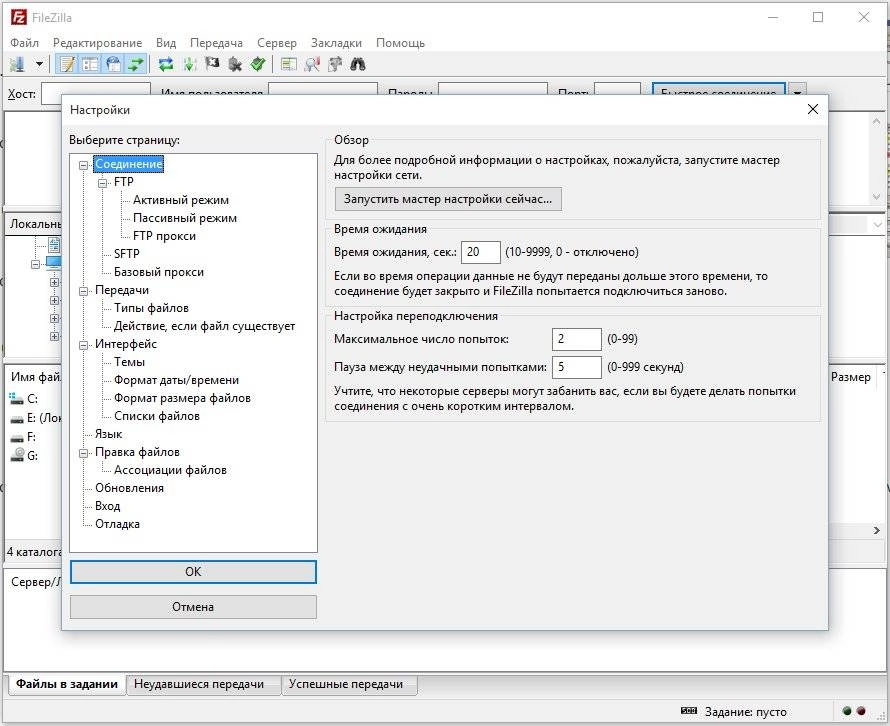Select Пассивный режим settings page
Image resolution: width=890 pixels, height=726 pixels.
click(x=184, y=218)
